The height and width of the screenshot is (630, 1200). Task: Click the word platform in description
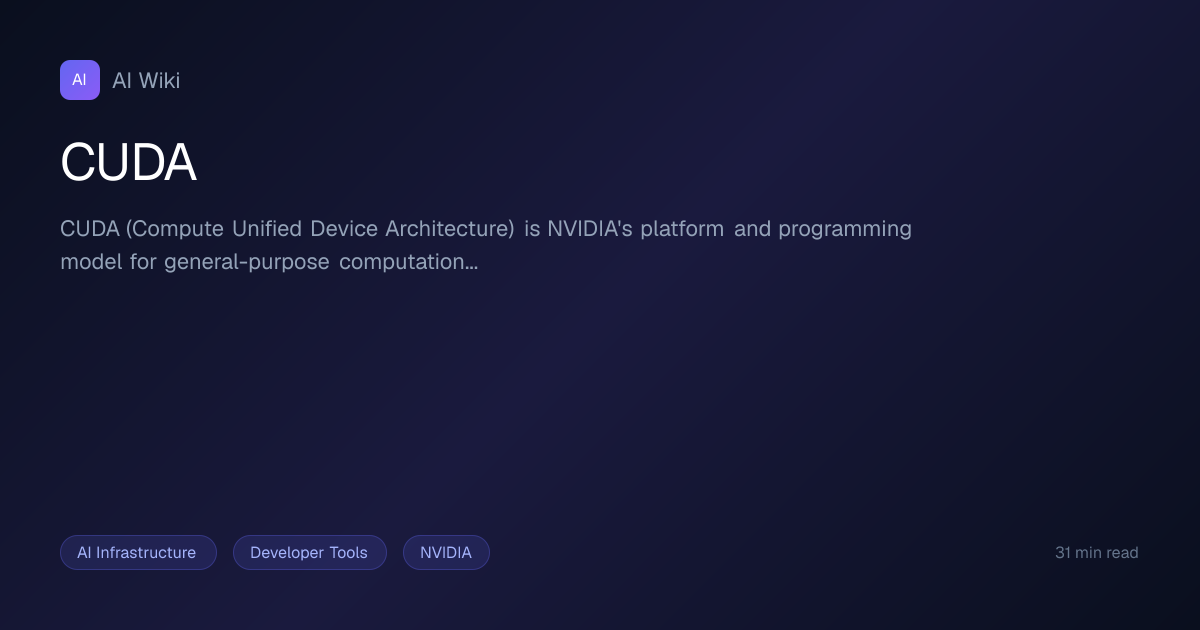click(682, 230)
